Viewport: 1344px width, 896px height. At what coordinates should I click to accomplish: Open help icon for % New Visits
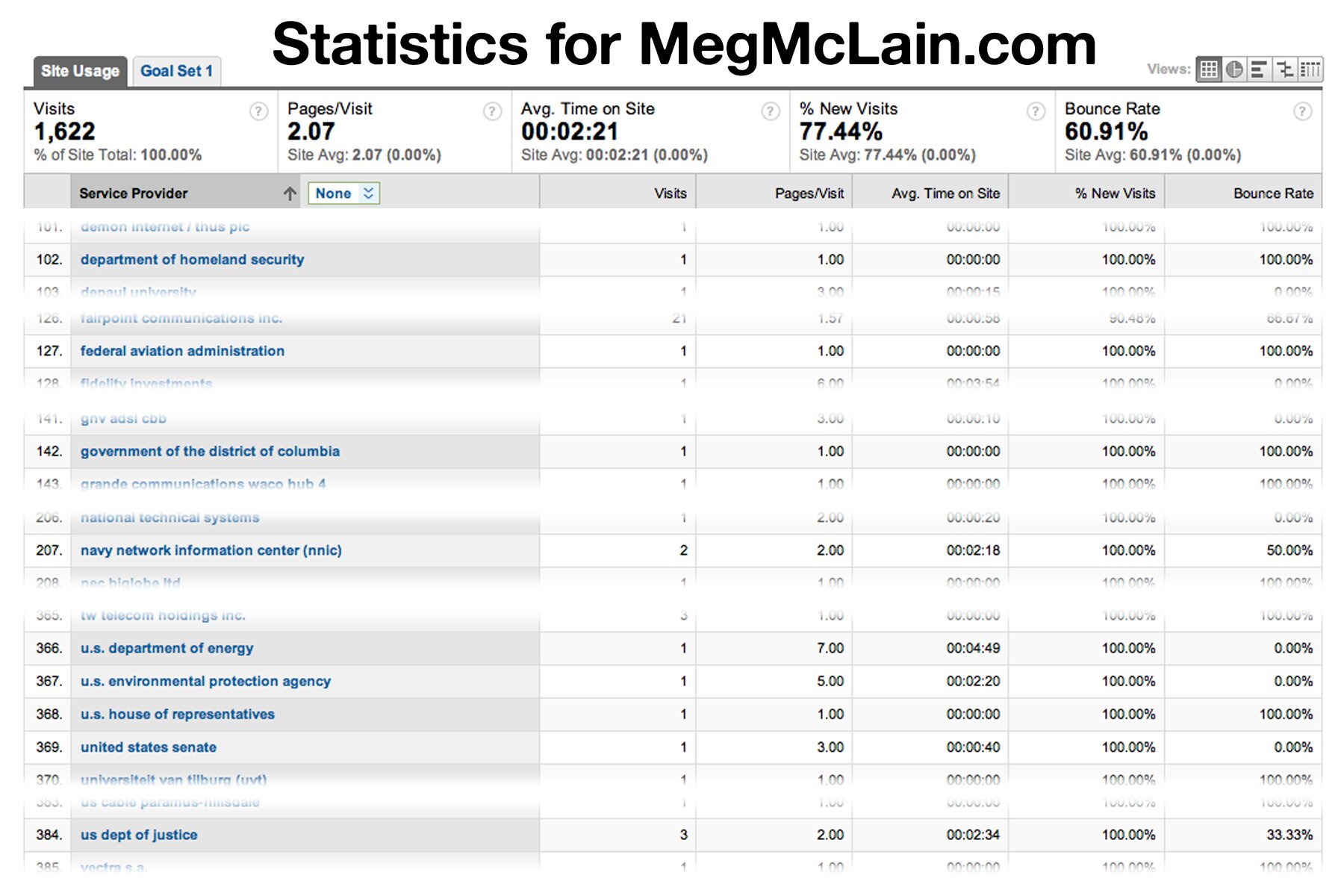point(1036,111)
